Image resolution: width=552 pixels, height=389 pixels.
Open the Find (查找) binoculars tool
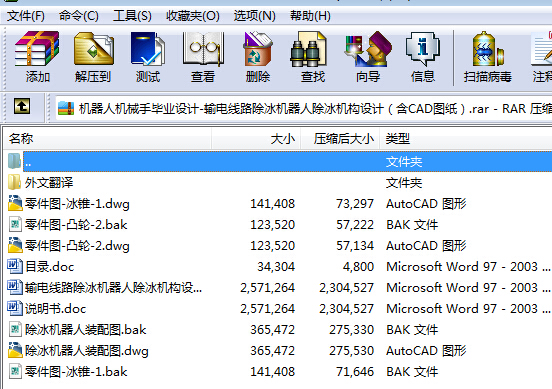(308, 49)
